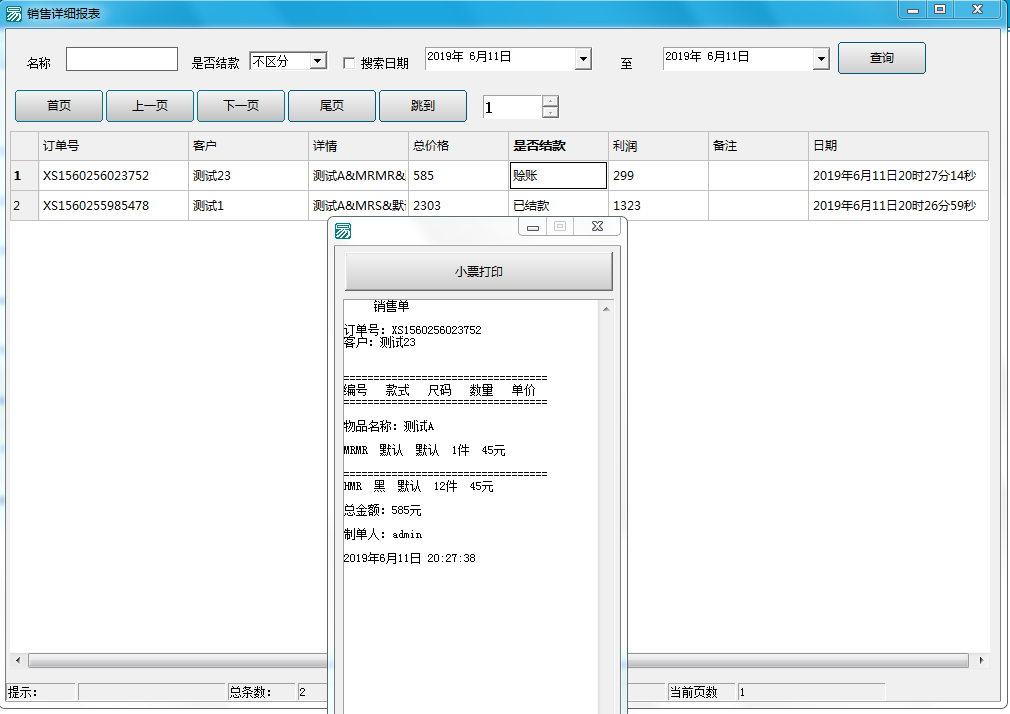Click the 跳到 button
Viewport: 1010px width, 714px height.
click(423, 106)
